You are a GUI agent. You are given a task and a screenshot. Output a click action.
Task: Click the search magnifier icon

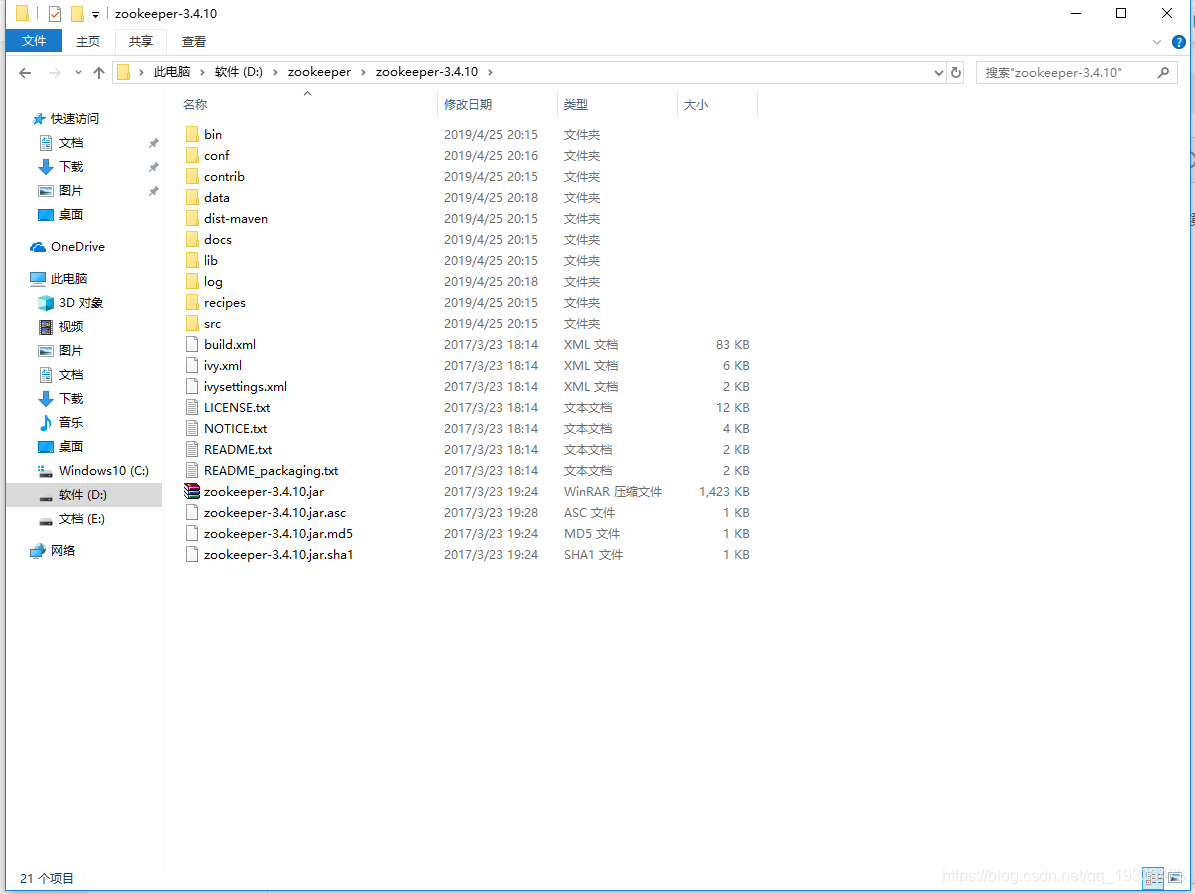(1163, 72)
